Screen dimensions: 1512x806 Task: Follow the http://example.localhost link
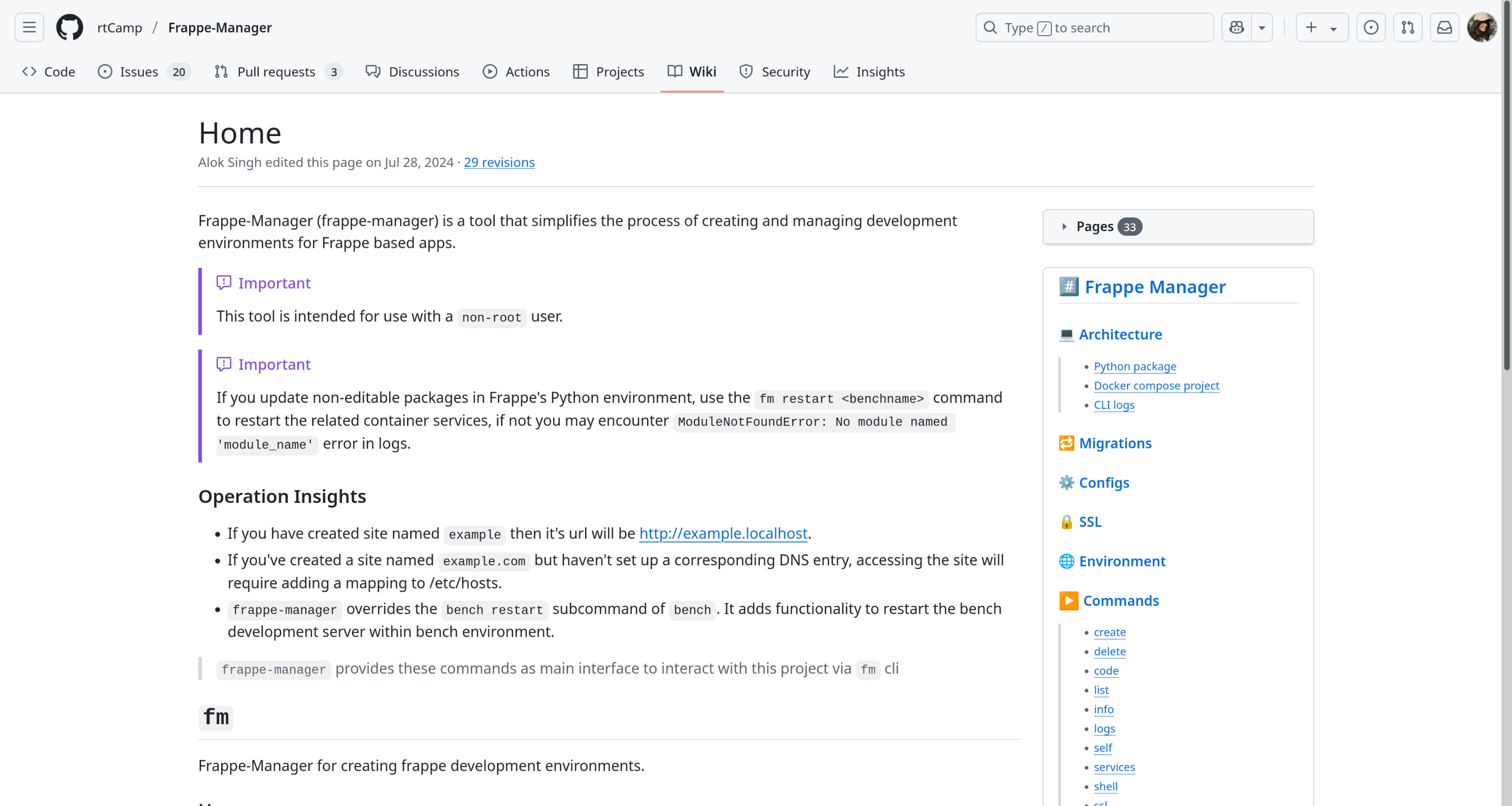point(723,534)
